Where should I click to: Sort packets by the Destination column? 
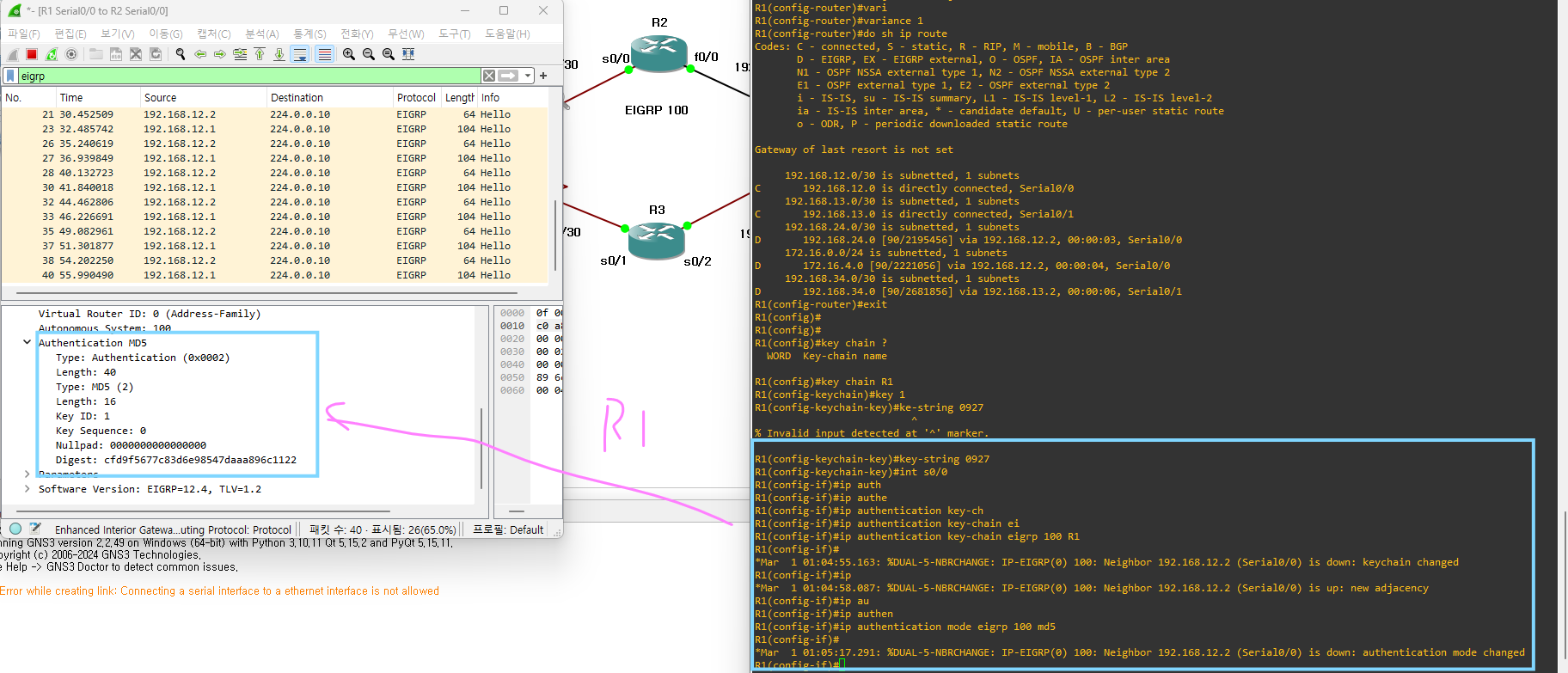[x=330, y=98]
